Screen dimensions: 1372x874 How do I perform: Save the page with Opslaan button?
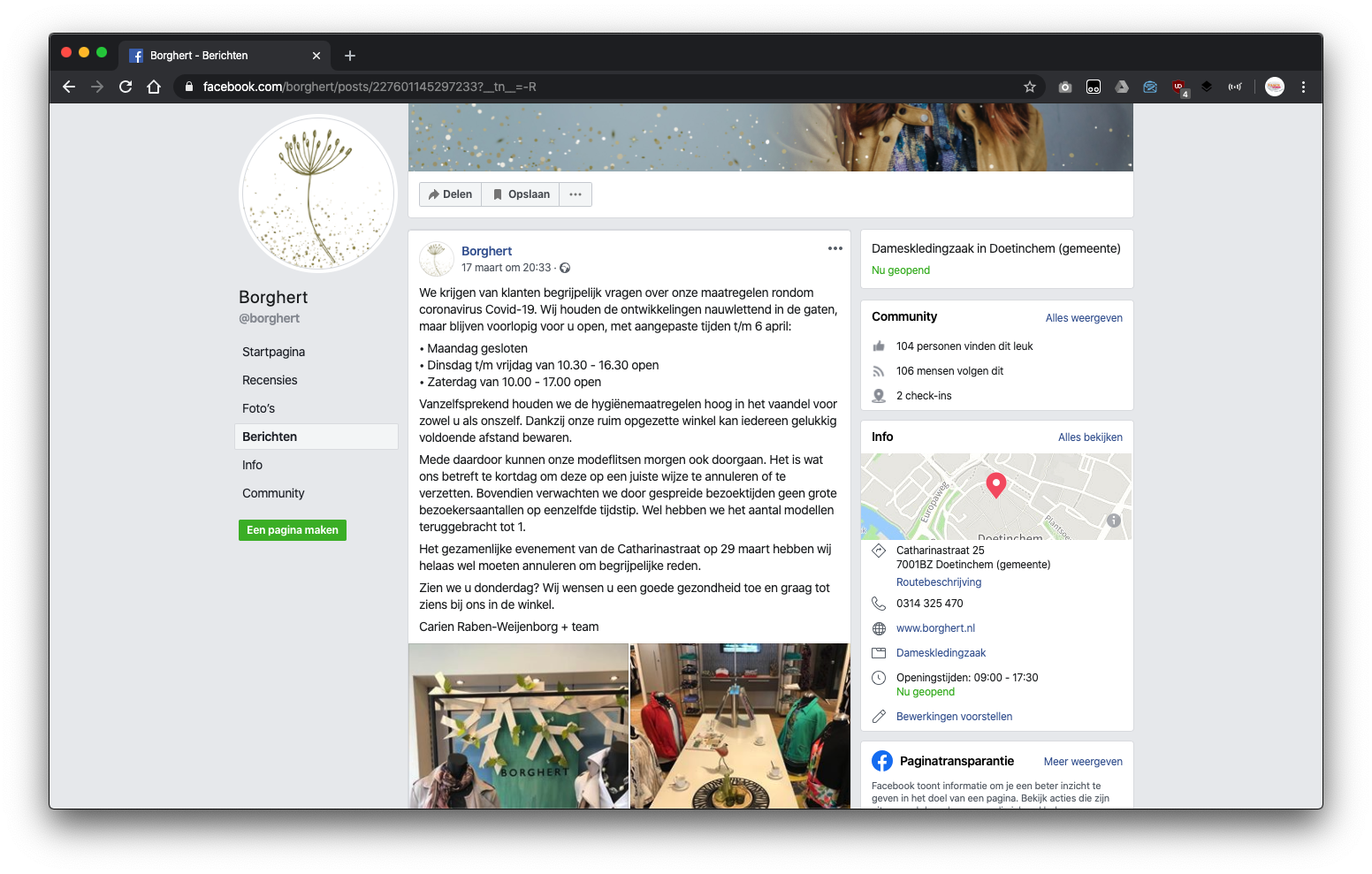tap(521, 194)
